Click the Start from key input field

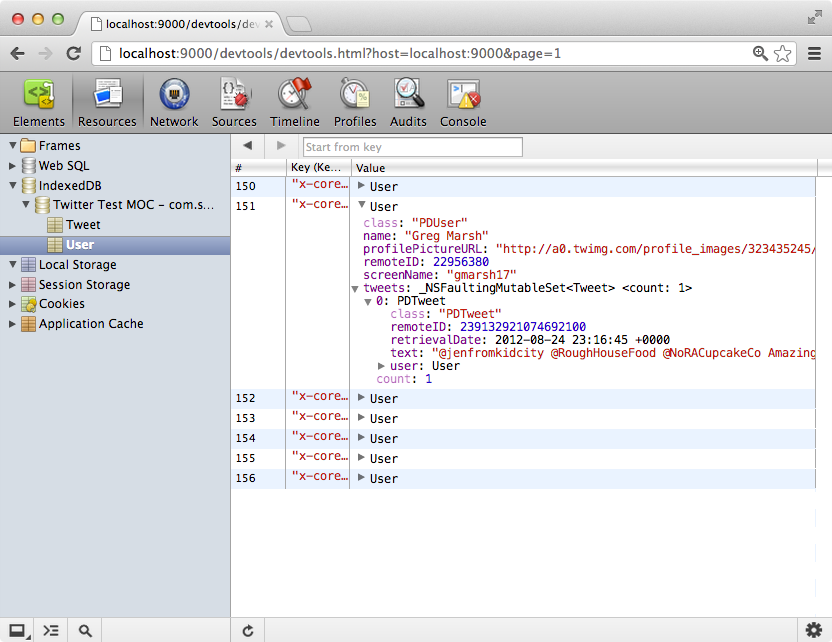click(412, 146)
